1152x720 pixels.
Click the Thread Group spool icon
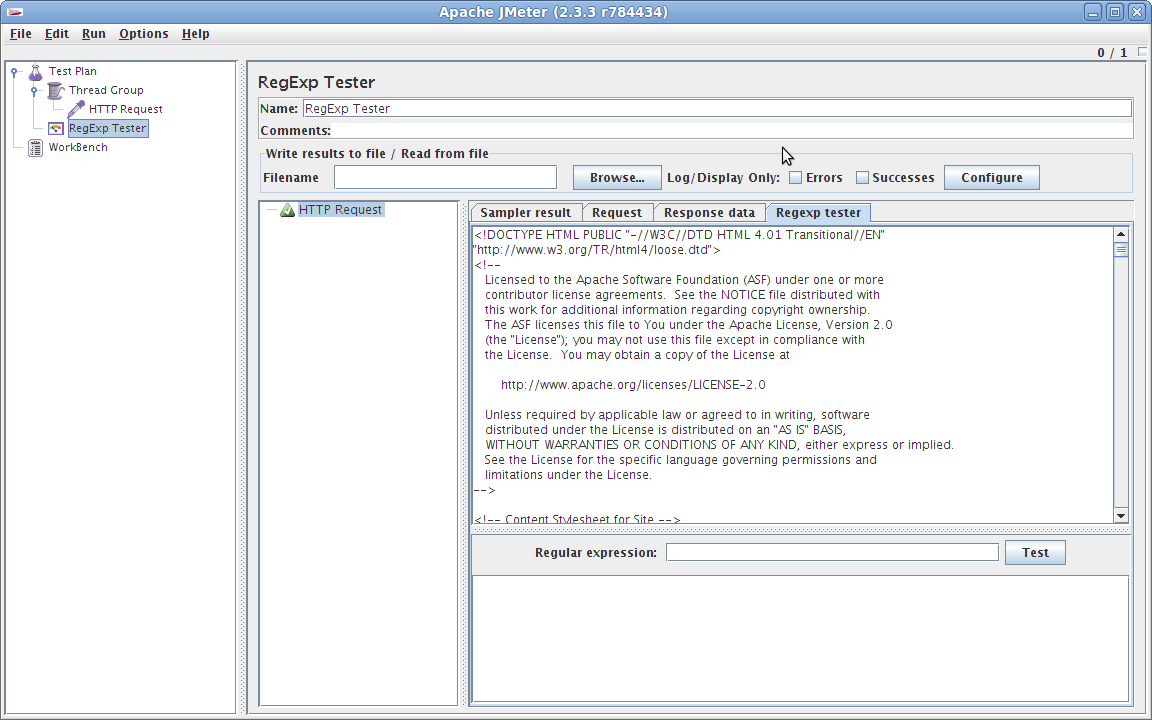point(55,90)
